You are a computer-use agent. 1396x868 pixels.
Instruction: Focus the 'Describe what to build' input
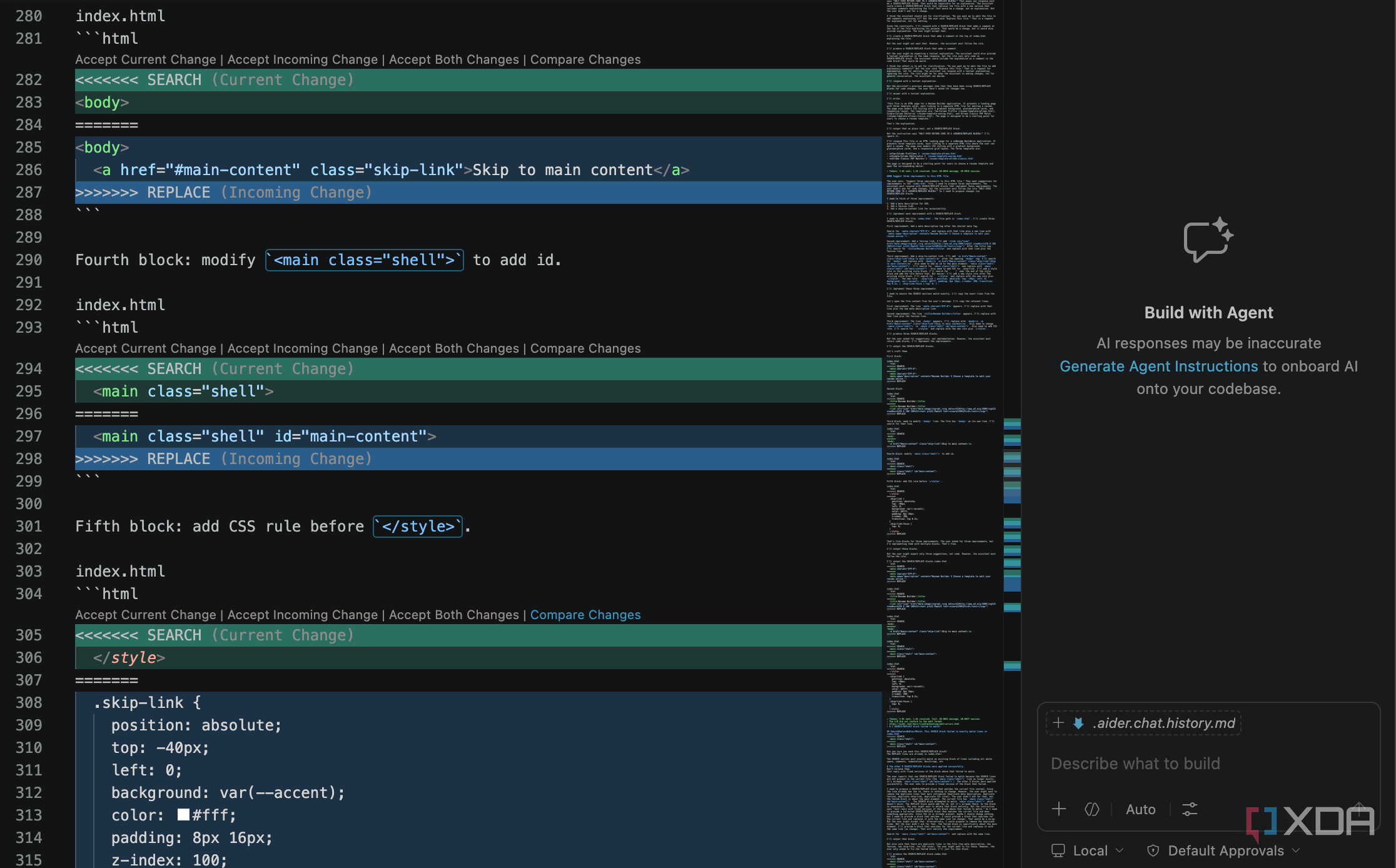[x=1208, y=764]
